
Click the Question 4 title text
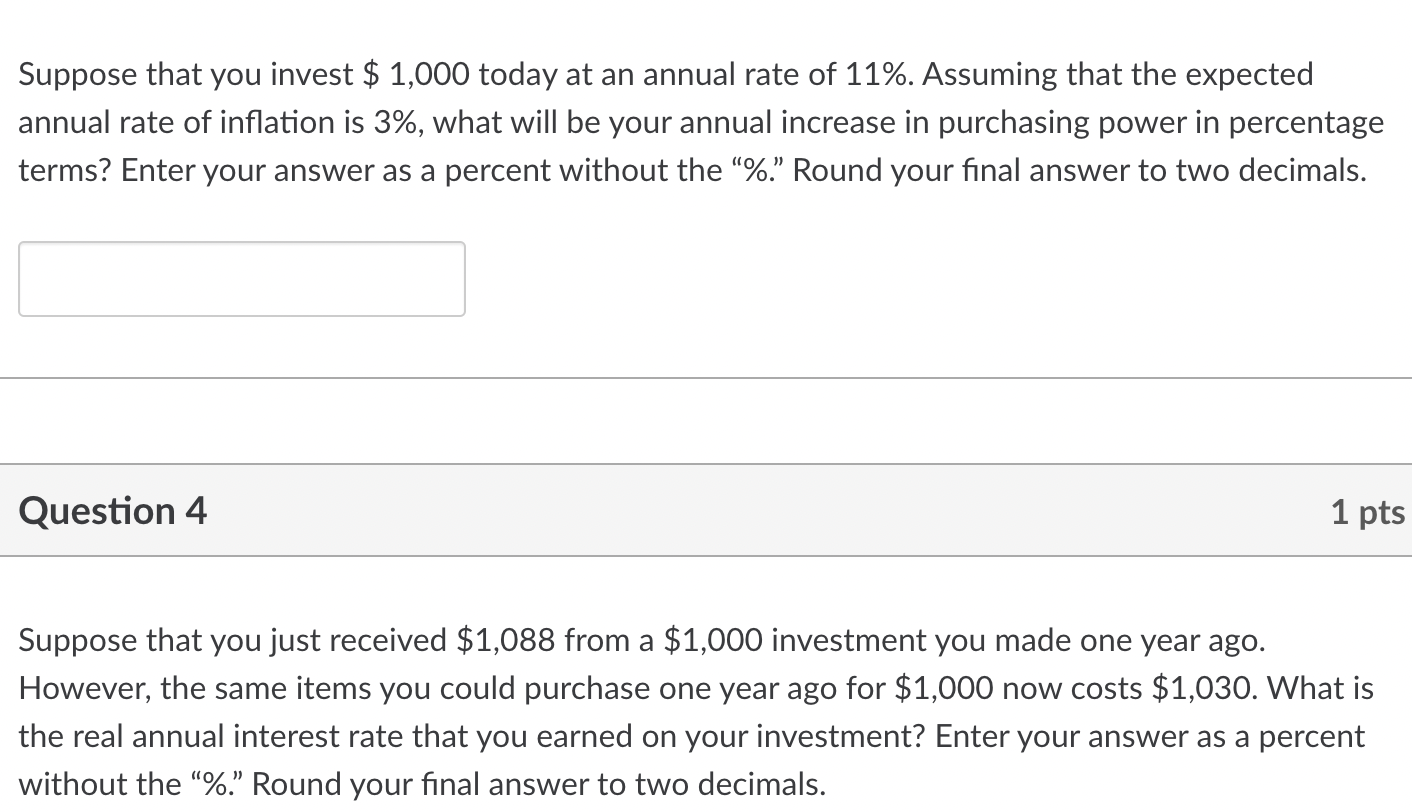112,510
